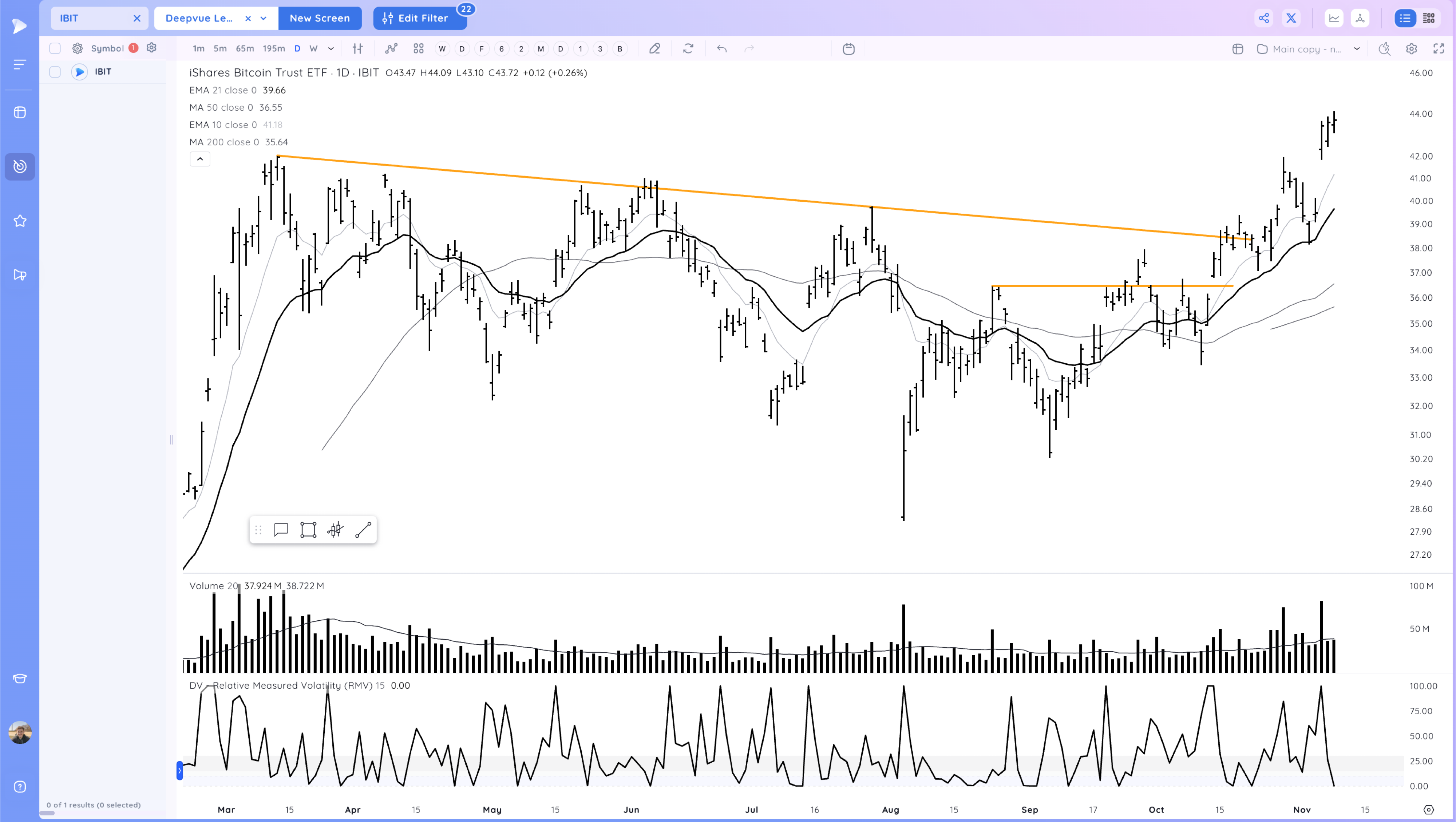Select the trend line drawing tool
This screenshot has width=1456, height=822.
363,530
